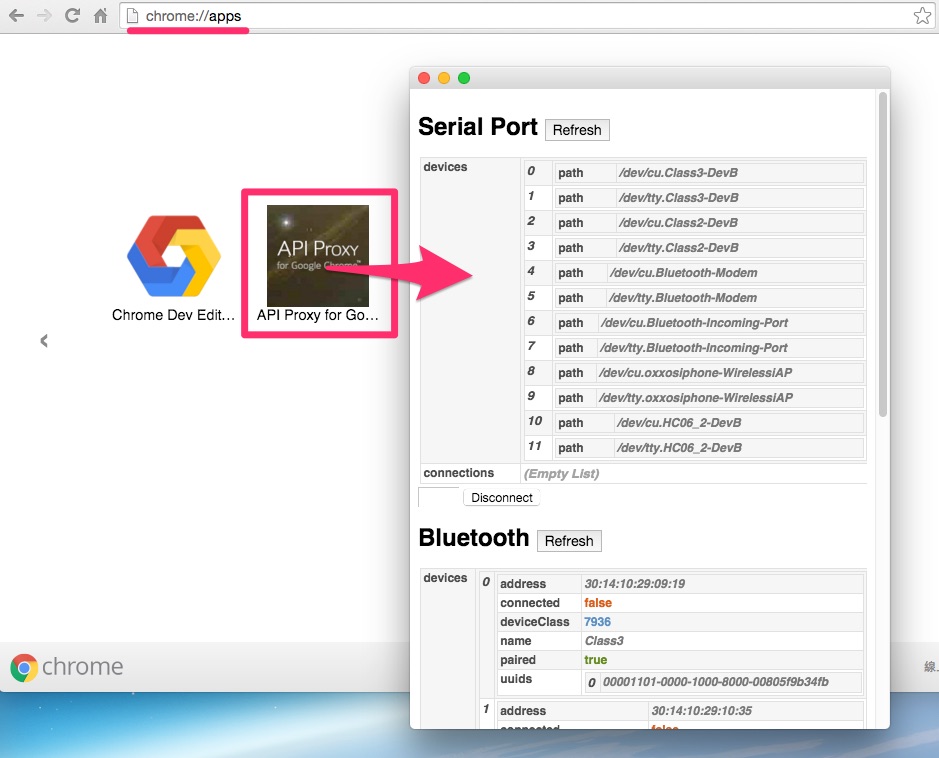Refresh the Serial Port list
The width and height of the screenshot is (939, 758).
pos(577,130)
